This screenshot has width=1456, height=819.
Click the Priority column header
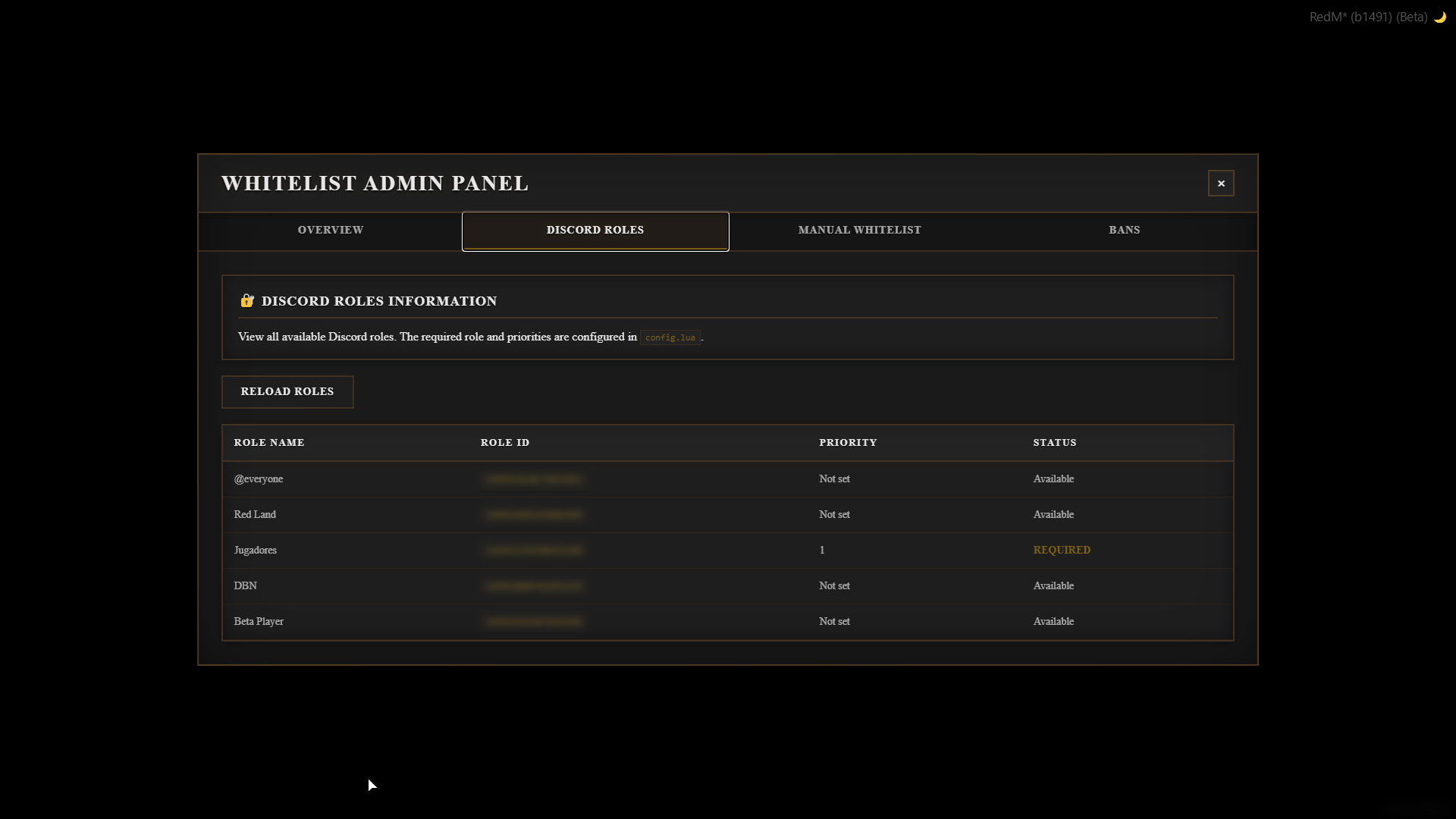(848, 443)
